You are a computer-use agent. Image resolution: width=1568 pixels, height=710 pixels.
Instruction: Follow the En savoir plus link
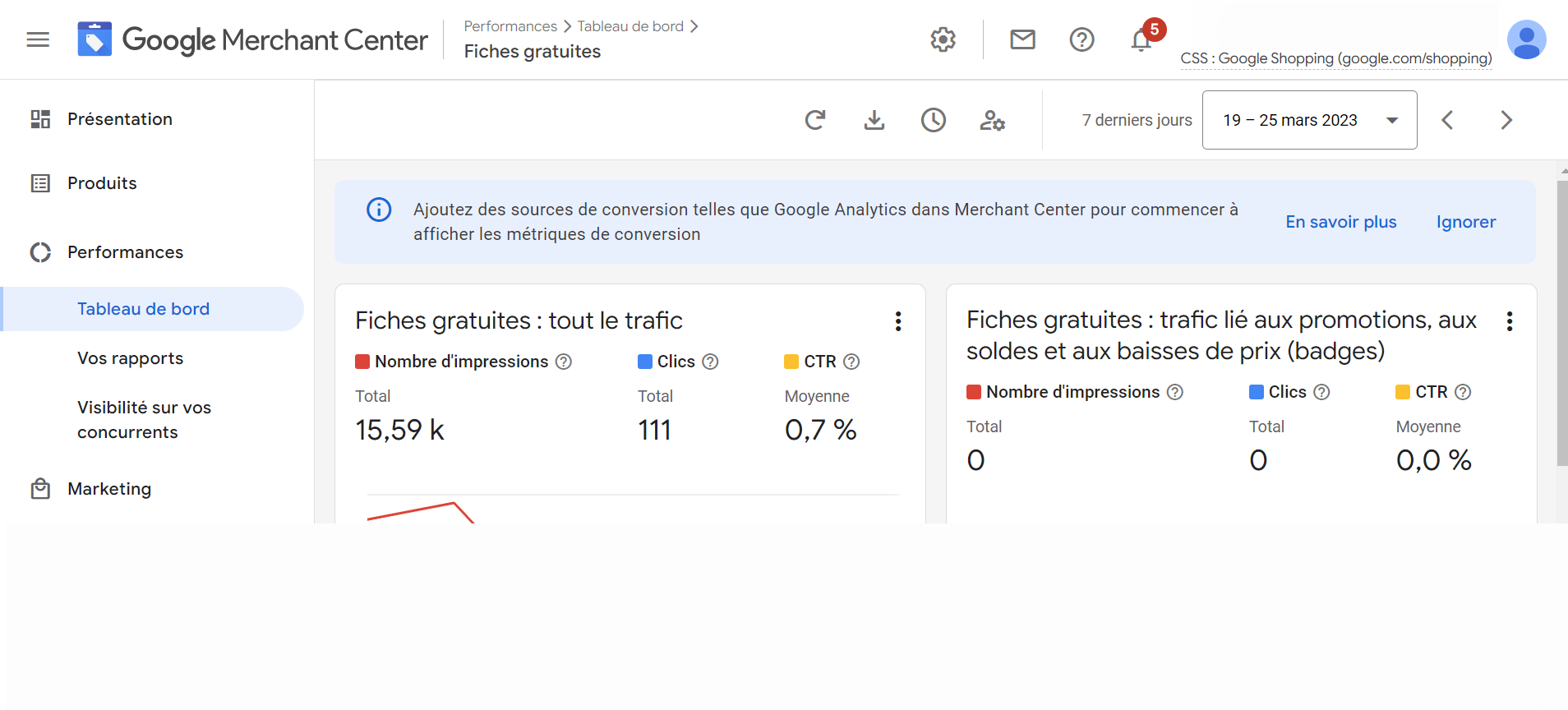[x=1341, y=222]
